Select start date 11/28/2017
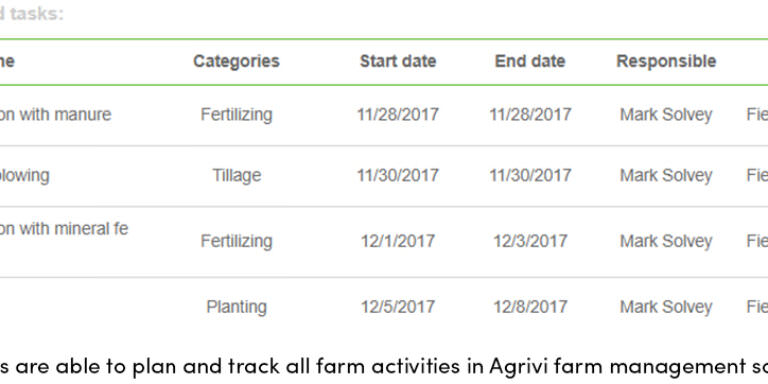The width and height of the screenshot is (768, 384). pos(398,115)
